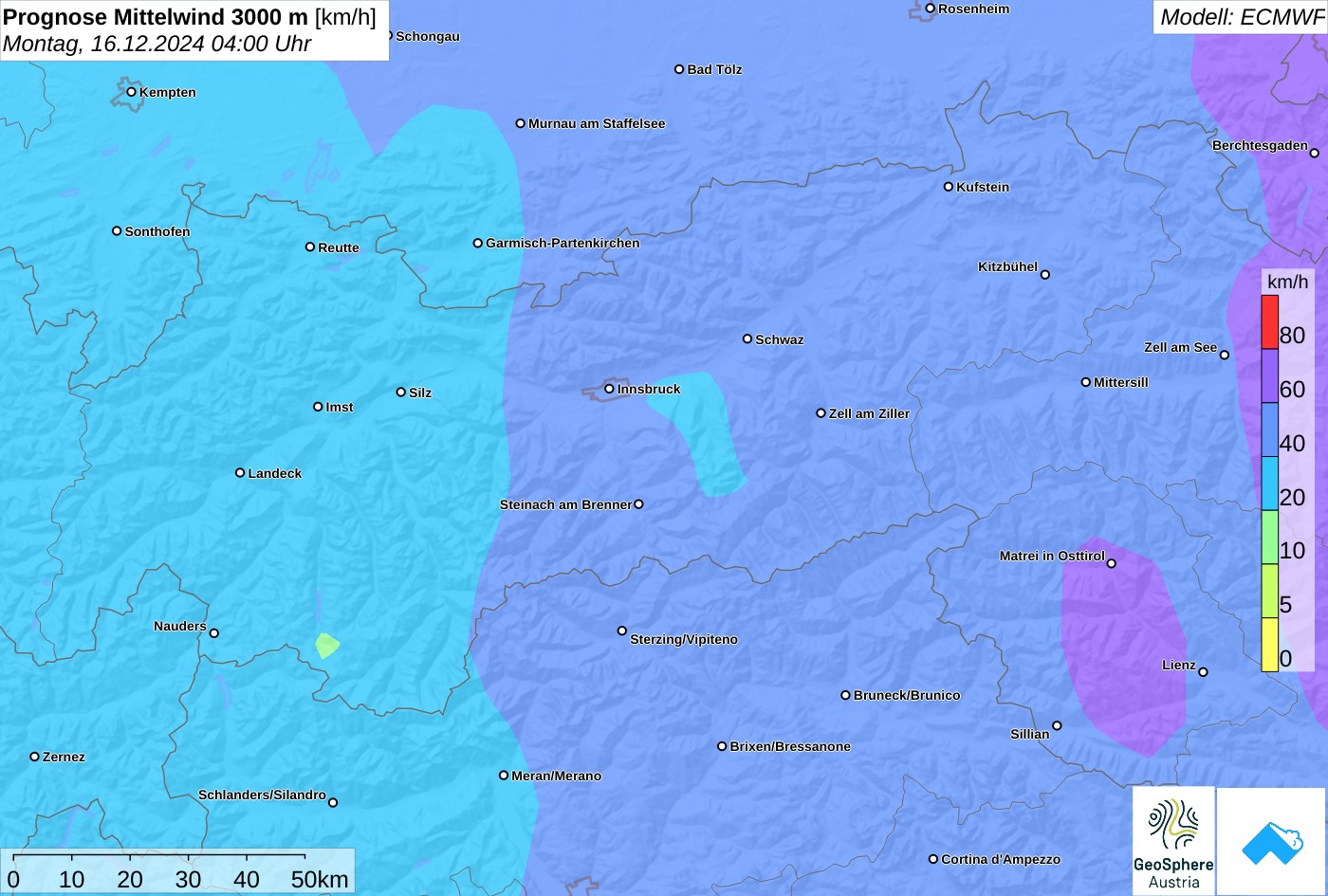Click the '50km' scale bar label
Viewport: 1328px width, 896px height.
point(321,880)
